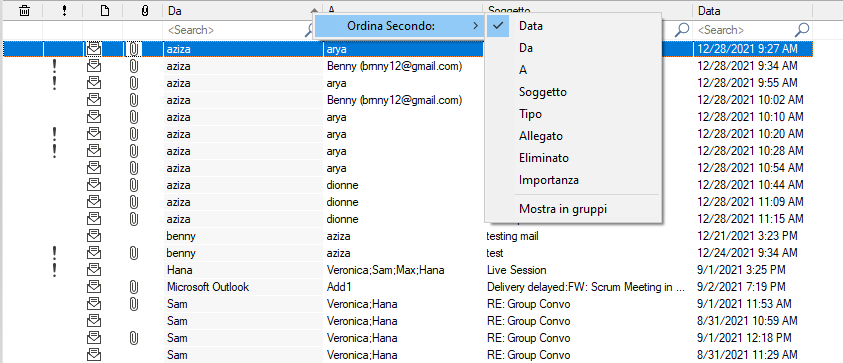
Task: Click sort arrow on the Da column header
Action: point(314,10)
